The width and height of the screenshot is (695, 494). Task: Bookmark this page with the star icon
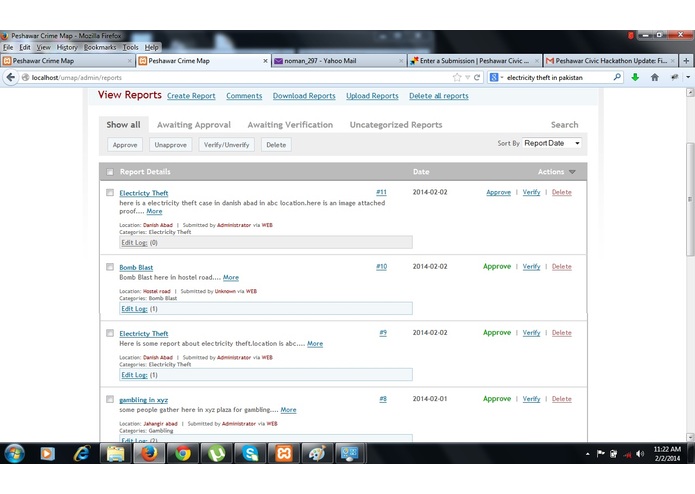(457, 78)
